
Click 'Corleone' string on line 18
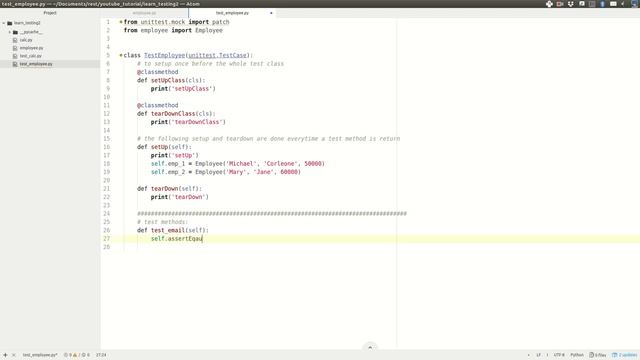click(280, 164)
